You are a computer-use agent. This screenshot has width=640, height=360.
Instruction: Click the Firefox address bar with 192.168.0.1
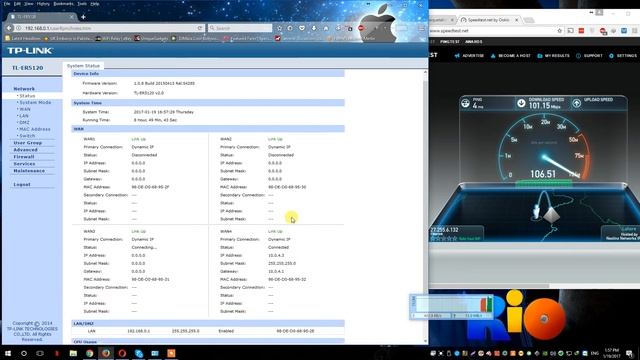[106, 28]
